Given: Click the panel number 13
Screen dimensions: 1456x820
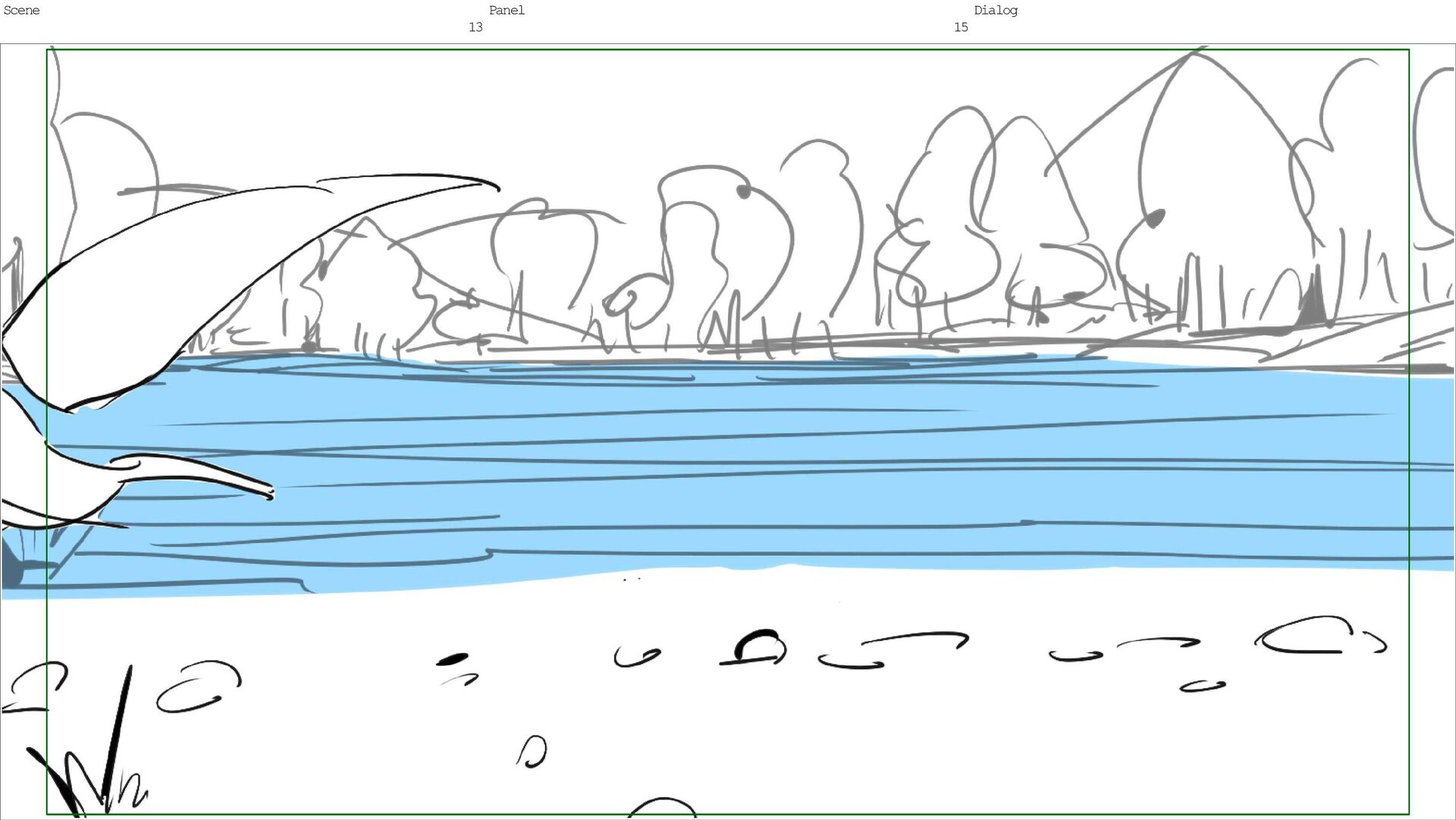Looking at the screenshot, I should click(475, 27).
